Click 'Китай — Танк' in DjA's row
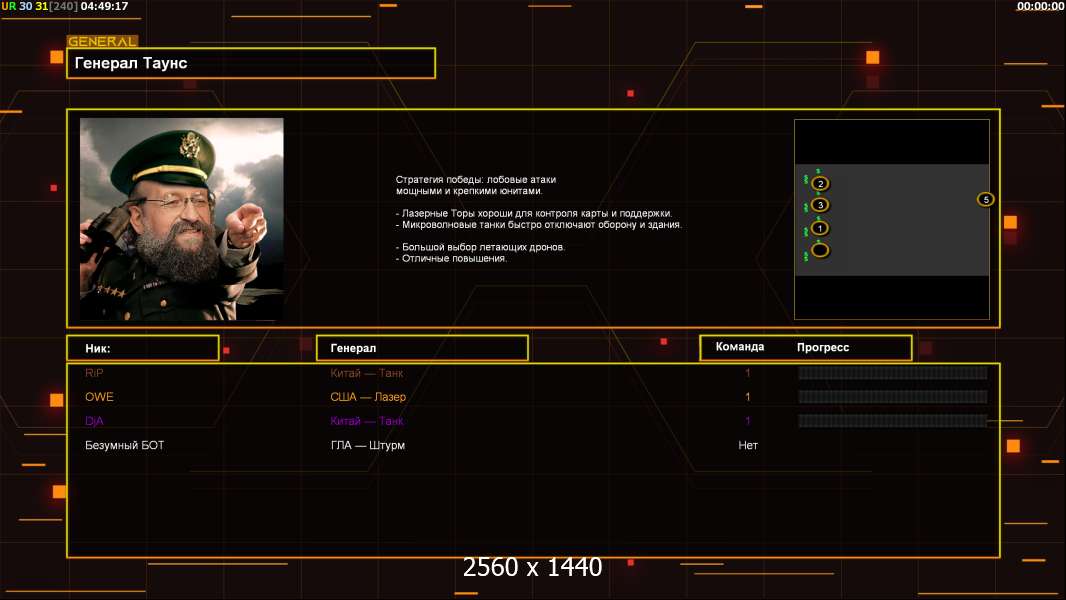This screenshot has width=1066, height=600. [367, 421]
